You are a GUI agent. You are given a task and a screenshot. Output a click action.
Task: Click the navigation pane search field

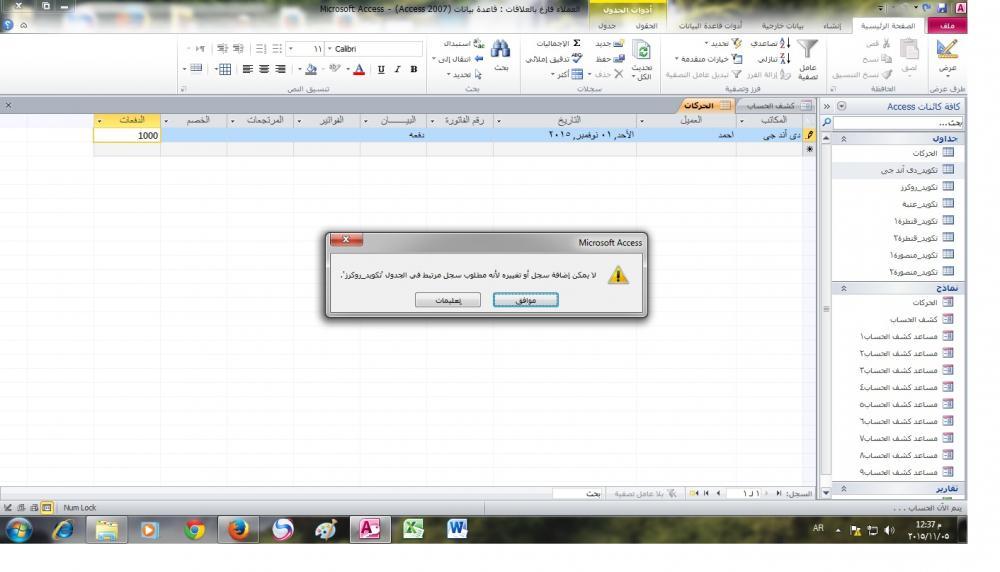pos(899,122)
